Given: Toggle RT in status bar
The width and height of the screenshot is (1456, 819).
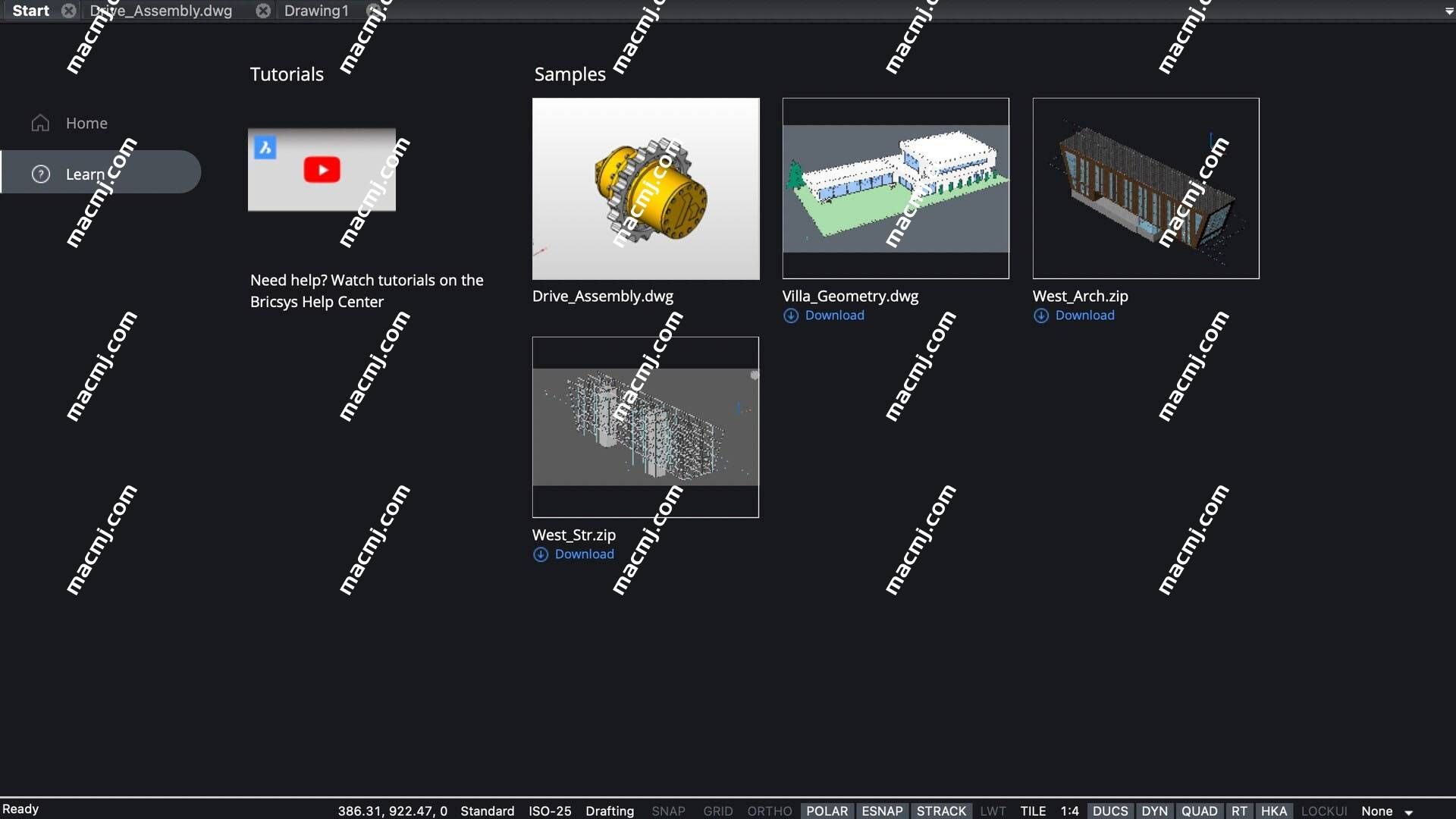Looking at the screenshot, I should pyautogui.click(x=1239, y=811).
